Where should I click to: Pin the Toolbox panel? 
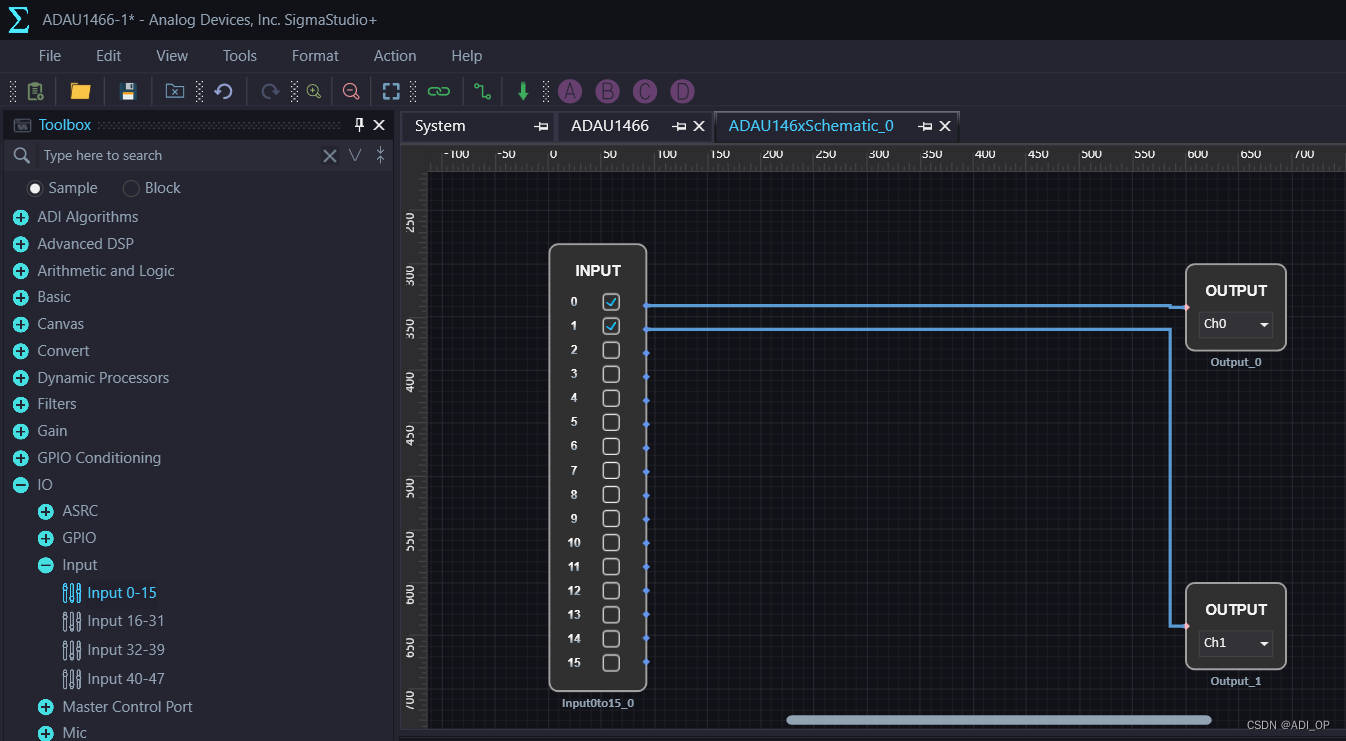(x=360, y=125)
